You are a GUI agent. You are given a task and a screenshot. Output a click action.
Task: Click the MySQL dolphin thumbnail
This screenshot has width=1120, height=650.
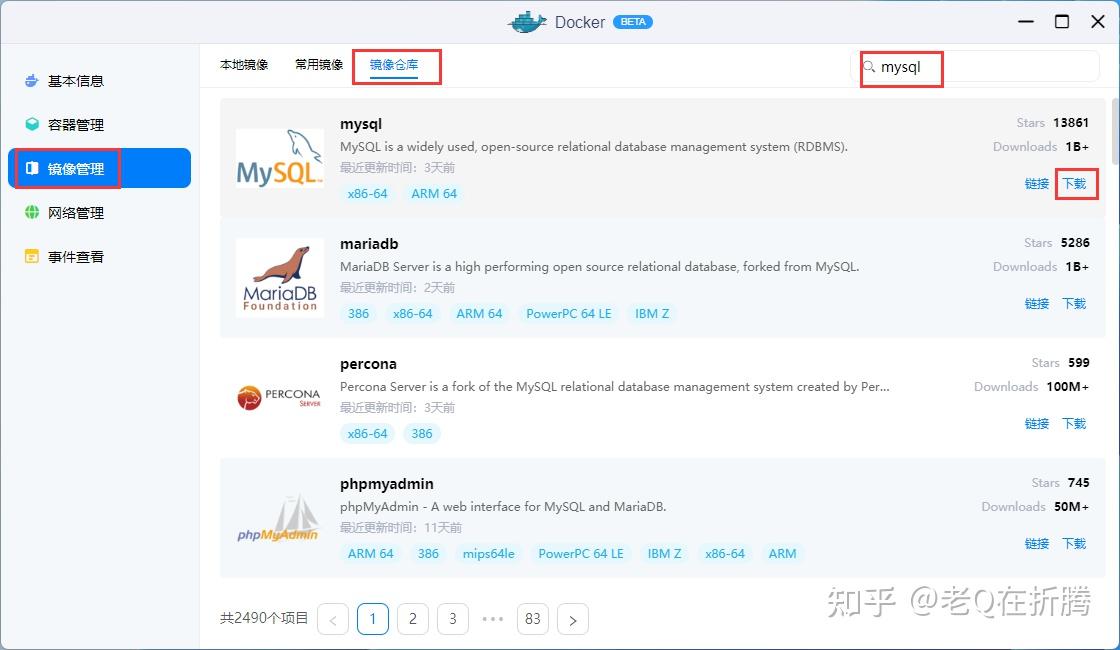coord(280,160)
